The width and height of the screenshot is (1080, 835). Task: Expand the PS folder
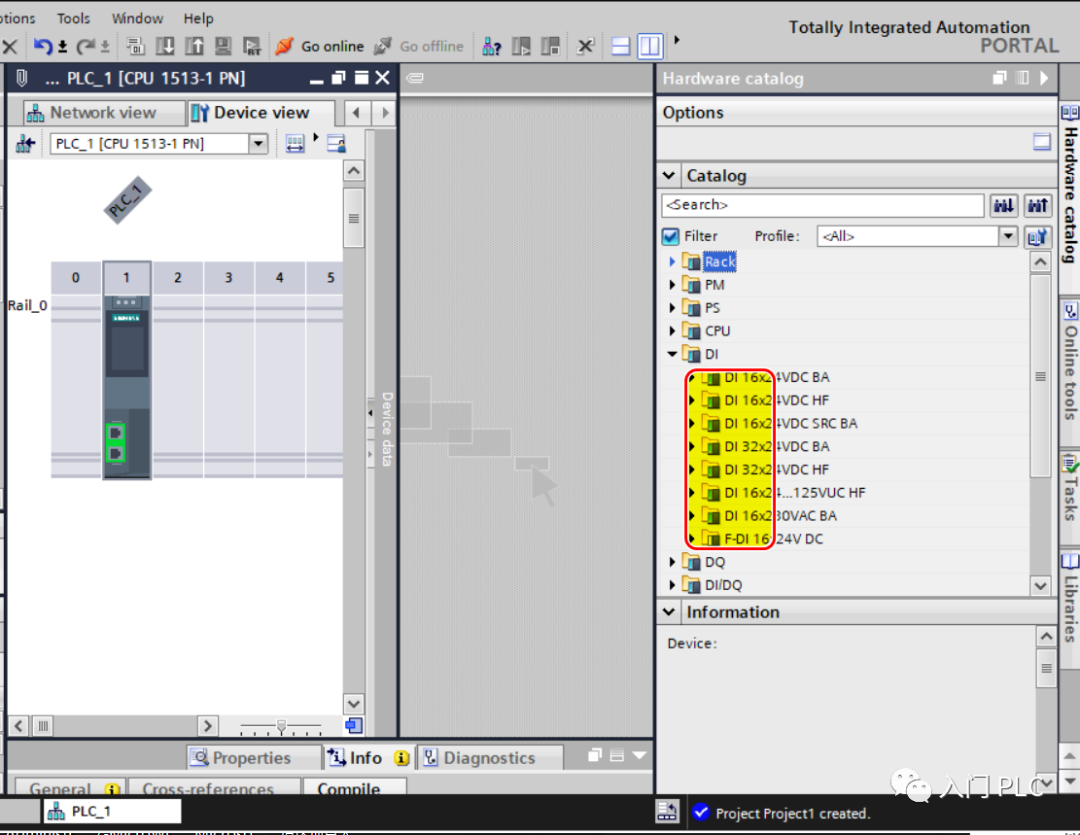pos(672,308)
